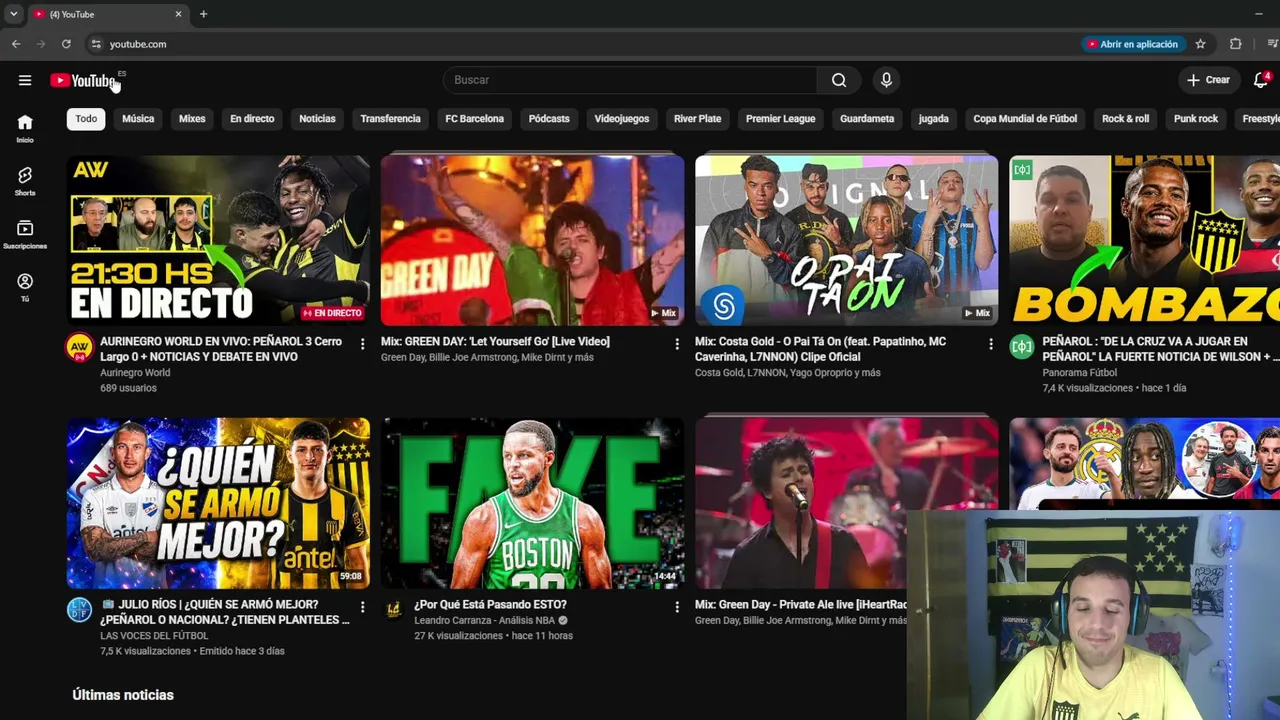Select the Transferencia chip
The width and height of the screenshot is (1280, 720).
tap(390, 119)
